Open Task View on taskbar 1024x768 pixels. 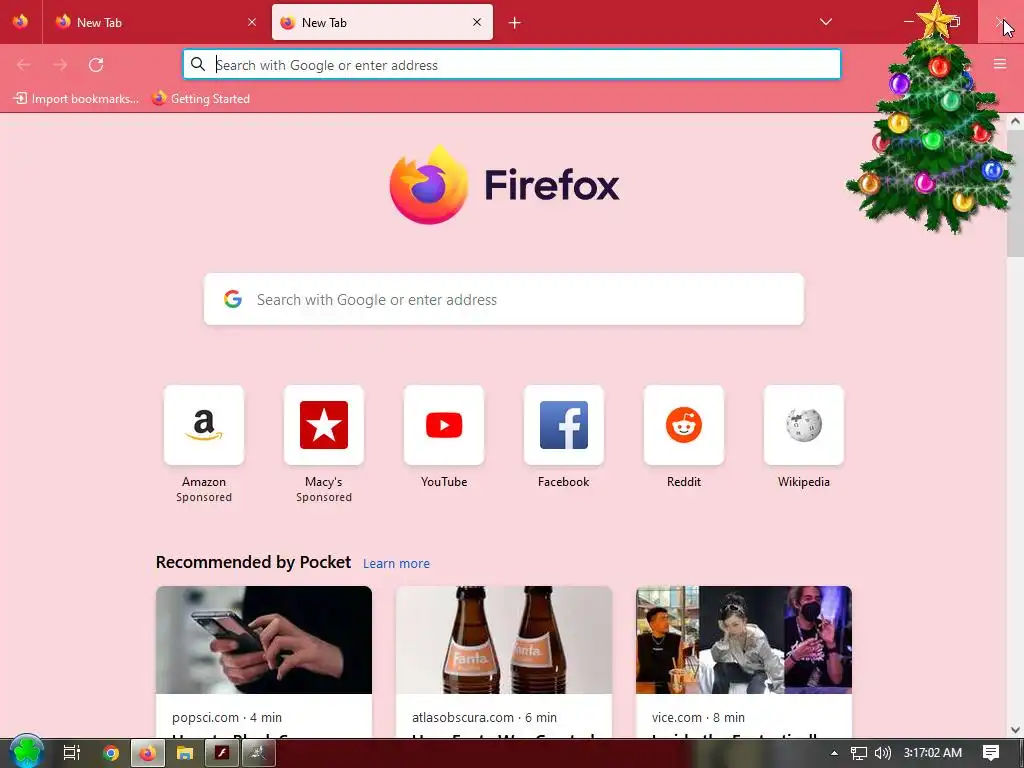pos(71,753)
